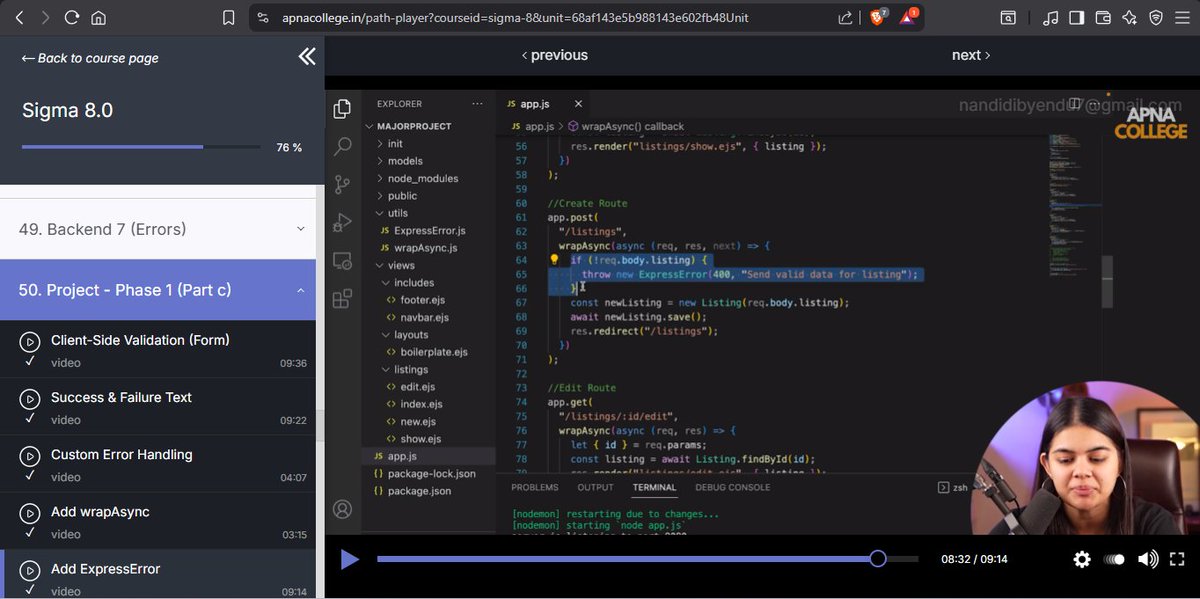Click the next button above the video

coord(968,55)
